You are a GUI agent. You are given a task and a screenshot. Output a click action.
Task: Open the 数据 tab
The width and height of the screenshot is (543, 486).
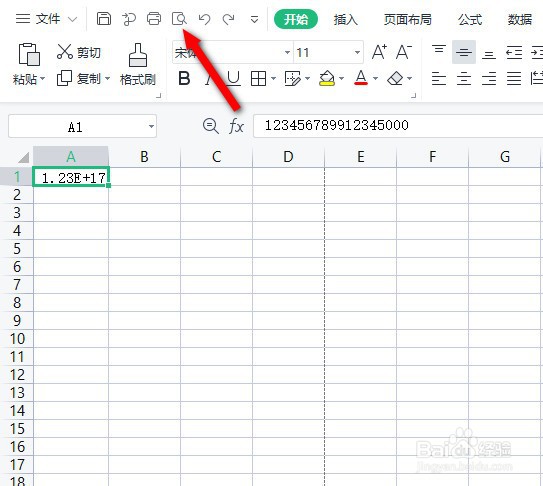[x=520, y=19]
